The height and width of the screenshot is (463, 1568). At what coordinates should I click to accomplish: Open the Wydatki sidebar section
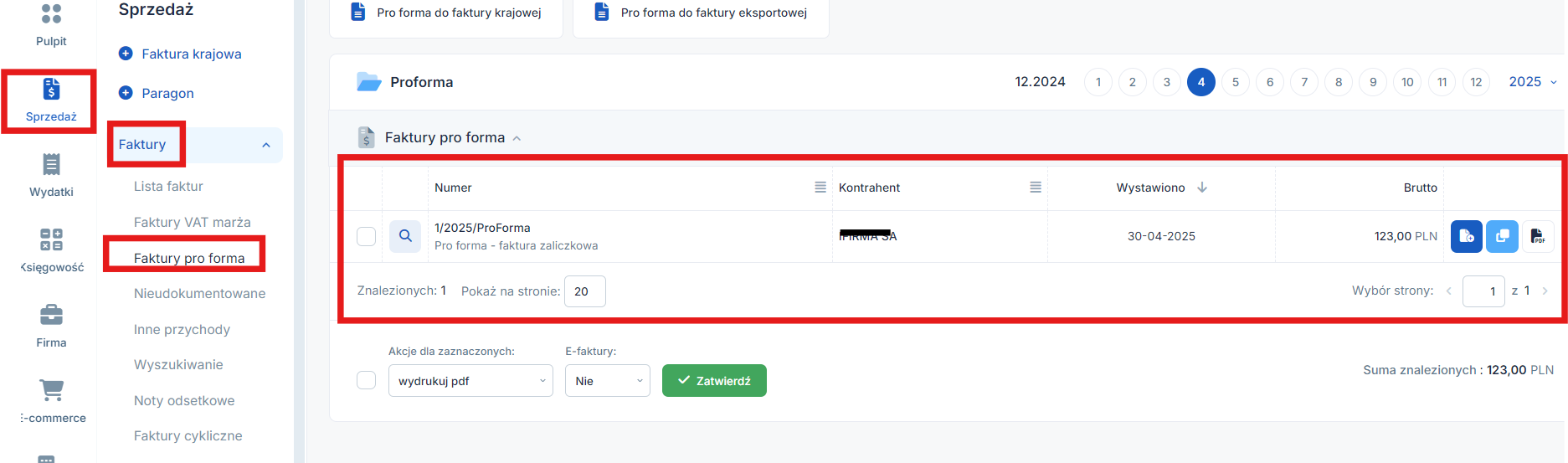[x=51, y=175]
